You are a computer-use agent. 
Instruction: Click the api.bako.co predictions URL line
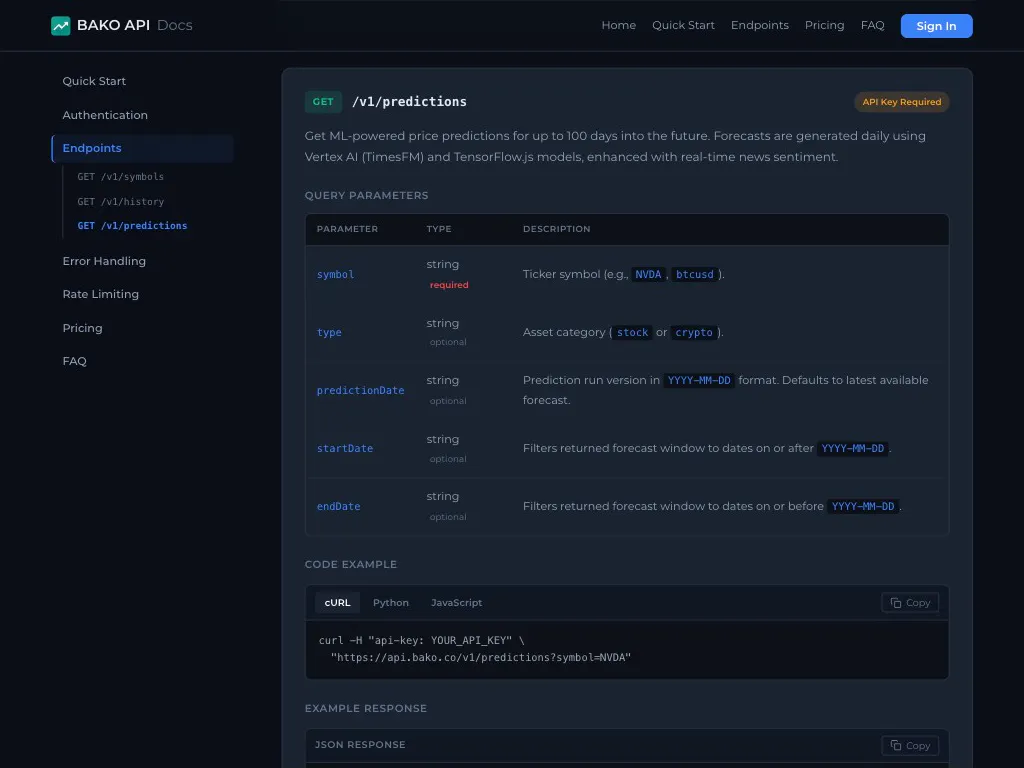click(x=481, y=658)
